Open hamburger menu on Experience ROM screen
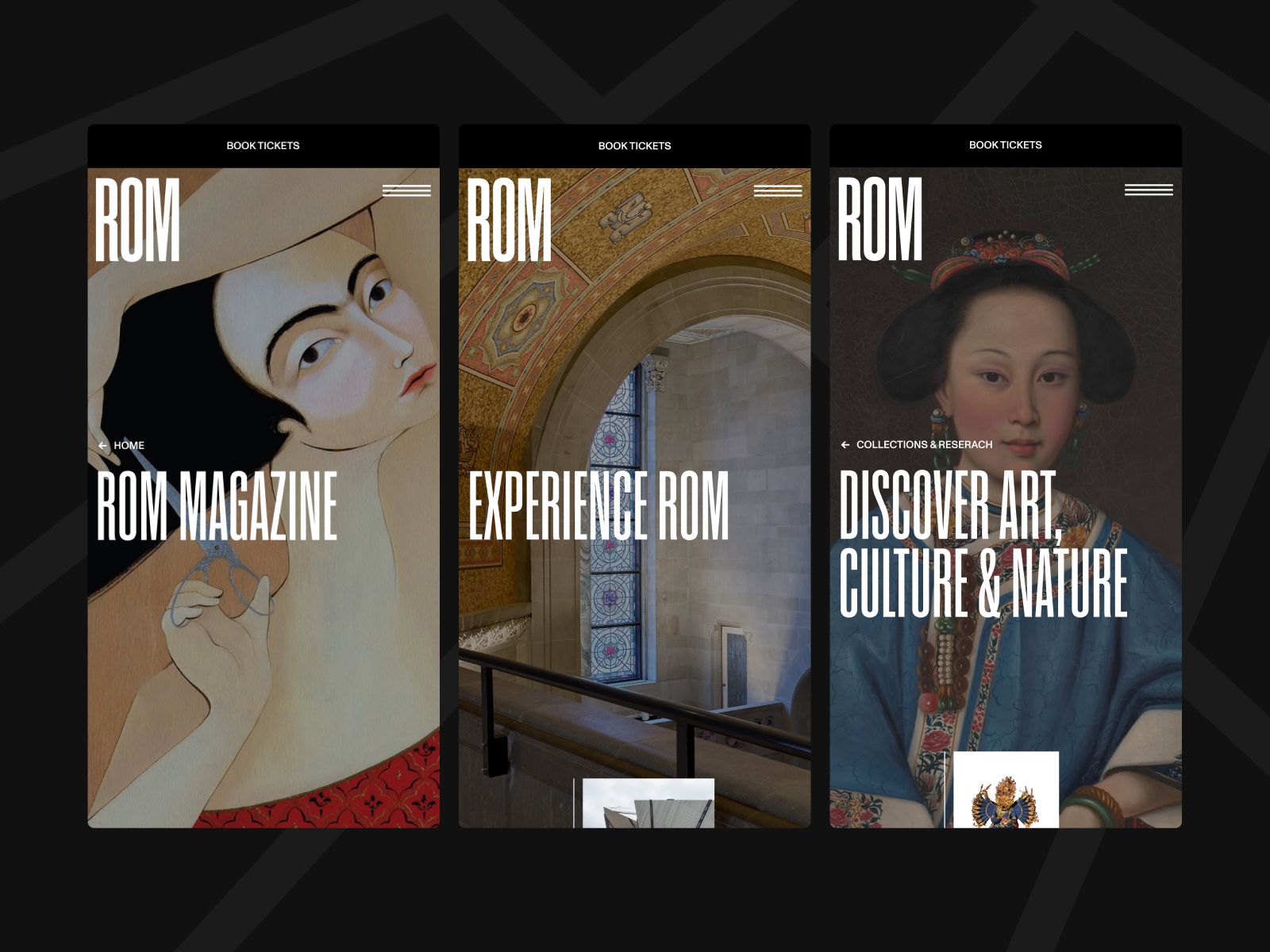 tap(778, 190)
